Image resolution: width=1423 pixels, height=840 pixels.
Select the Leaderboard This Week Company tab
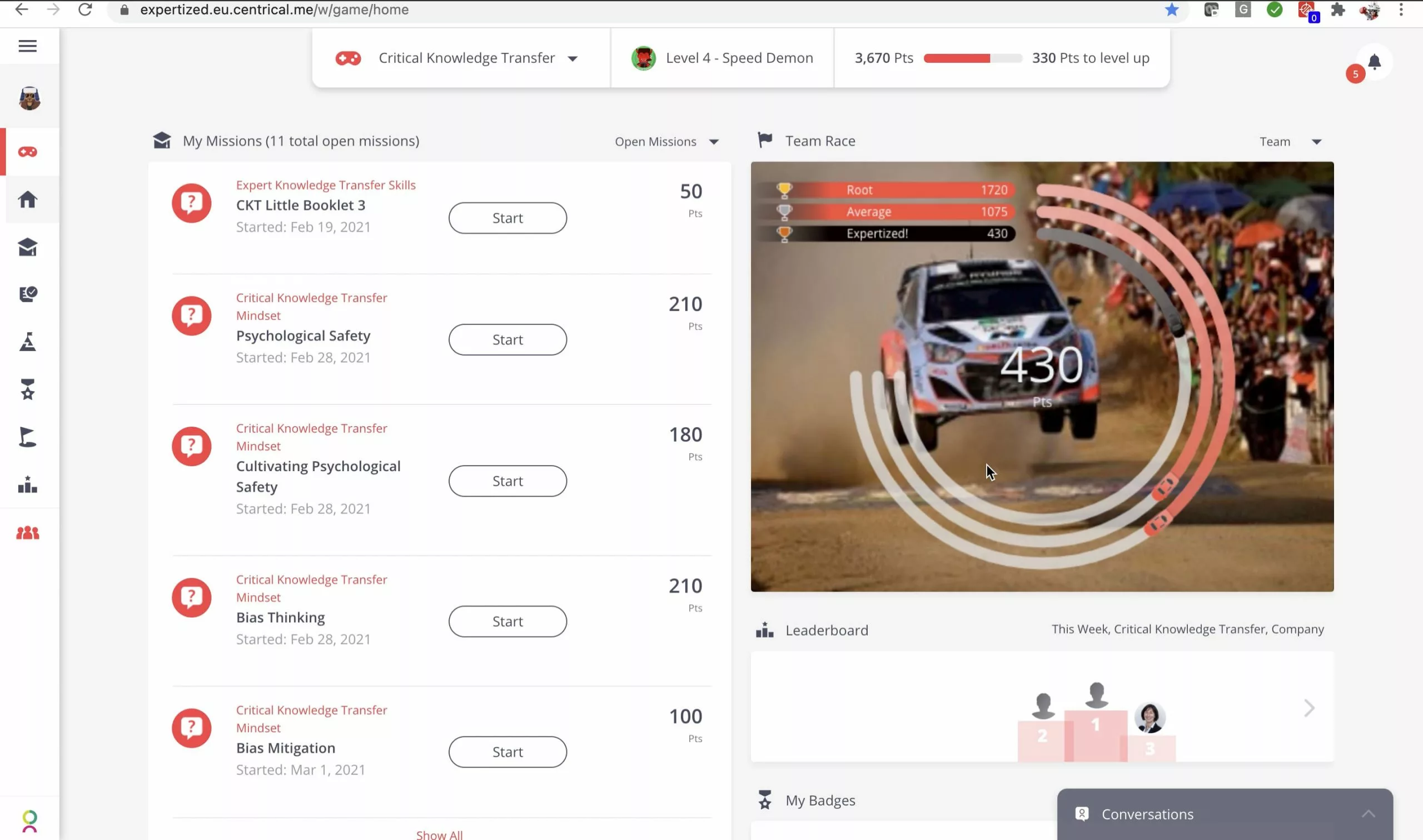tap(1188, 628)
